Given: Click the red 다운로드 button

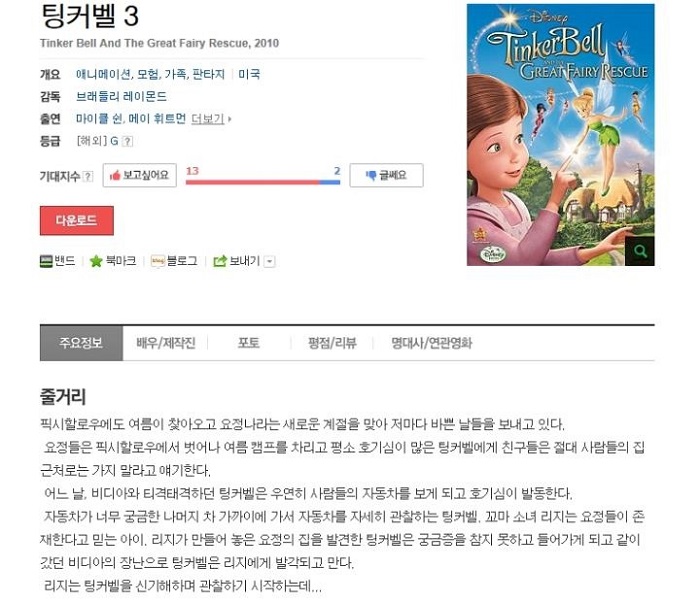Looking at the screenshot, I should (77, 220).
